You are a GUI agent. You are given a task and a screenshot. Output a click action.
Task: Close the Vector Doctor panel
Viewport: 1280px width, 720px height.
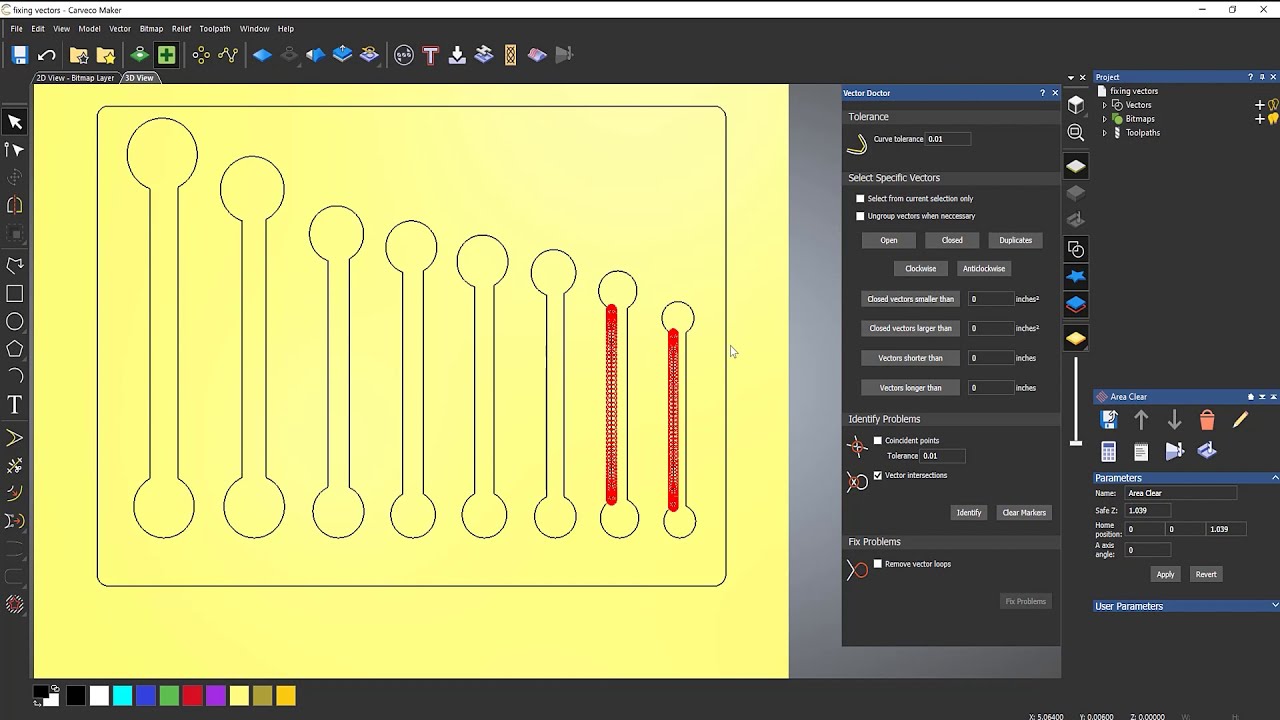[x=1054, y=93]
